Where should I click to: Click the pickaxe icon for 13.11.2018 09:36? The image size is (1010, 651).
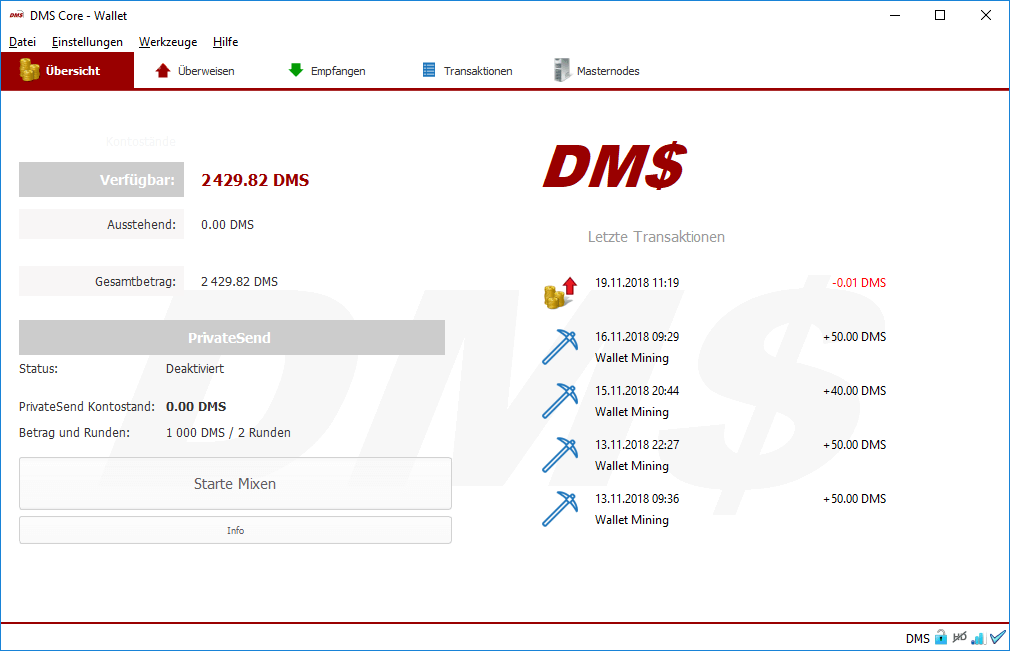click(x=560, y=508)
